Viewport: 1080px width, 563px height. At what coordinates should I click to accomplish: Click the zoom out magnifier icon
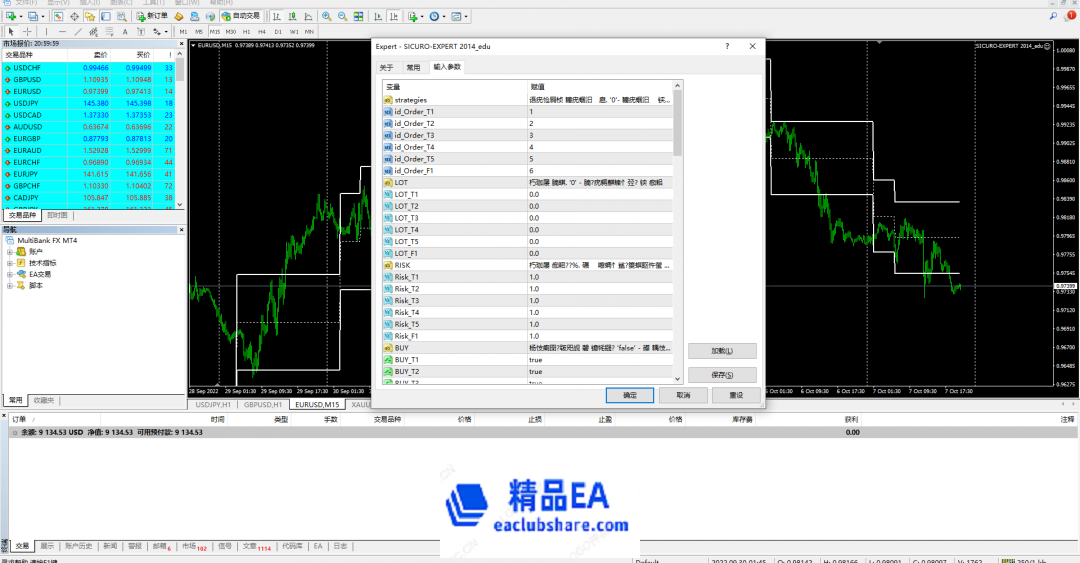(342, 16)
